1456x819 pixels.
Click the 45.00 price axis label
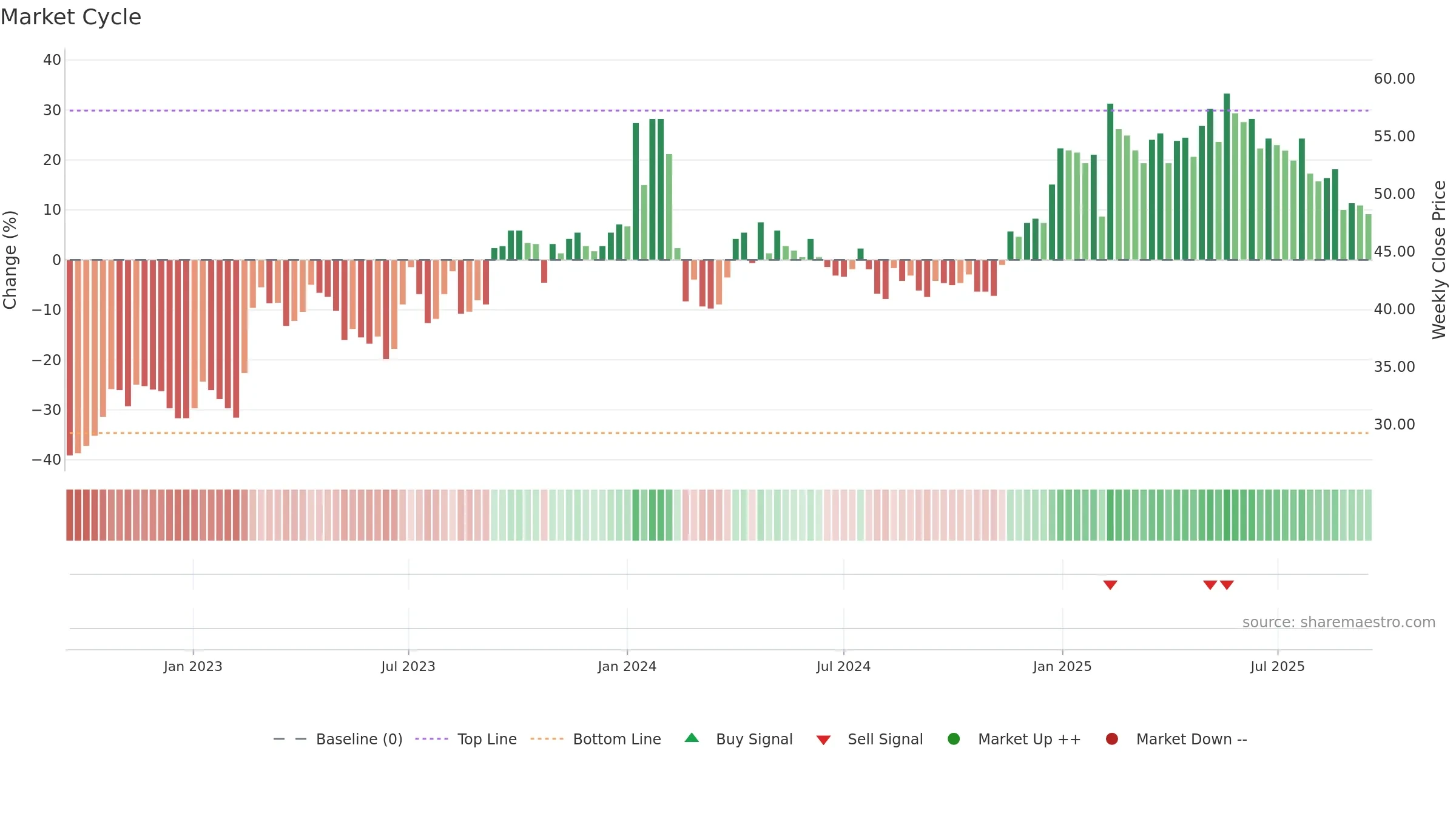pos(1394,251)
